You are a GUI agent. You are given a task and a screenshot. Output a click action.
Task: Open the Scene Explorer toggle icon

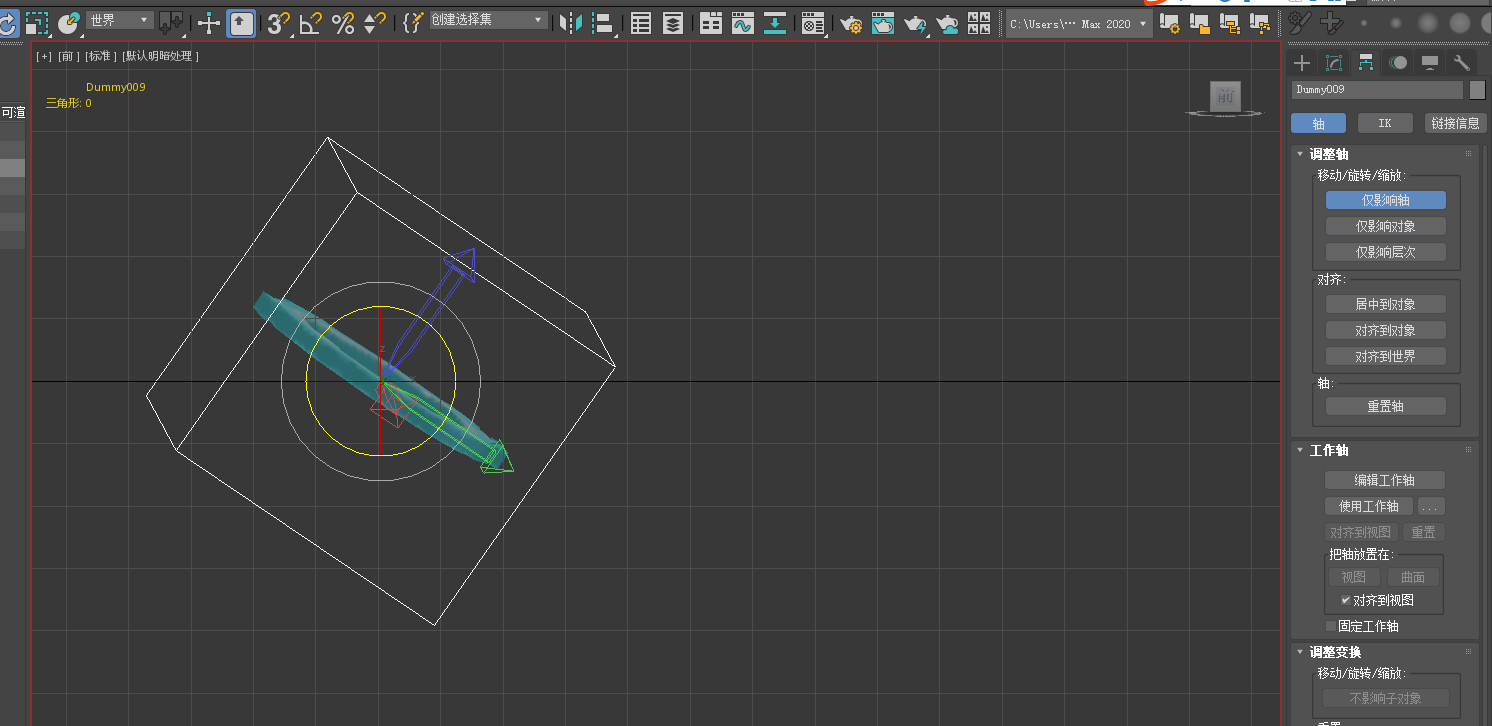(641, 24)
